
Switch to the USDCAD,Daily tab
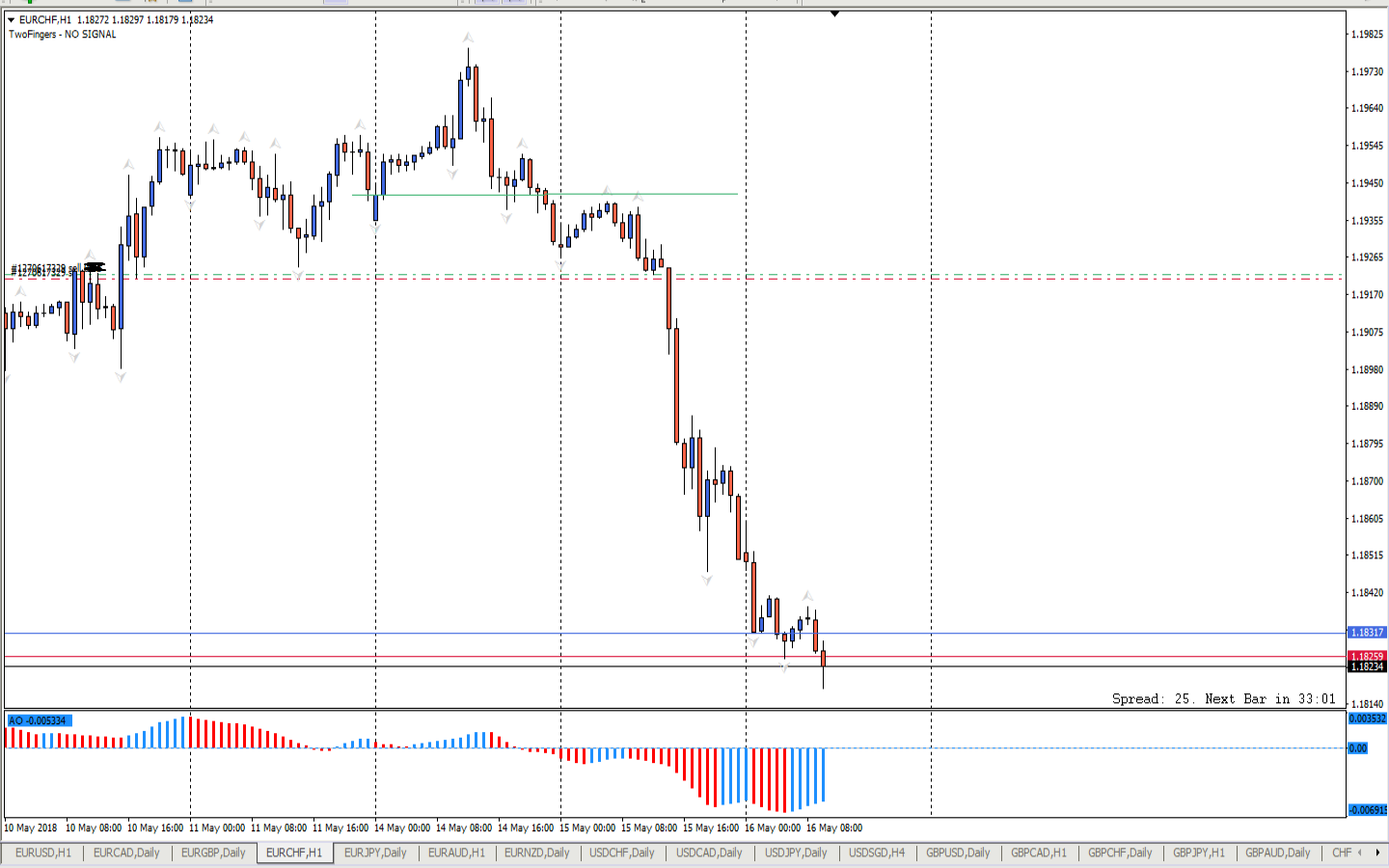[x=709, y=853]
